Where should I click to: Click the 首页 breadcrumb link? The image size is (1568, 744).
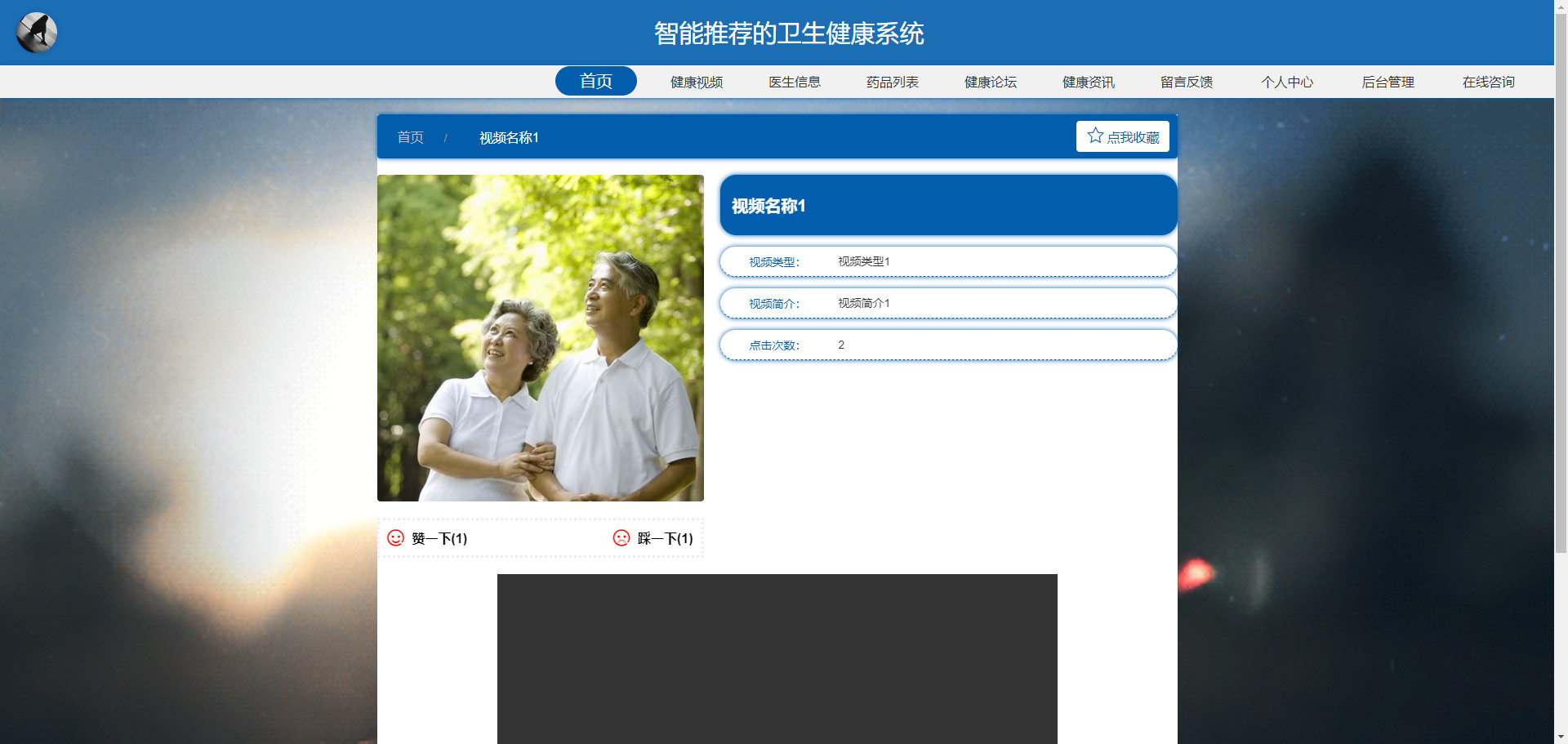coord(410,137)
